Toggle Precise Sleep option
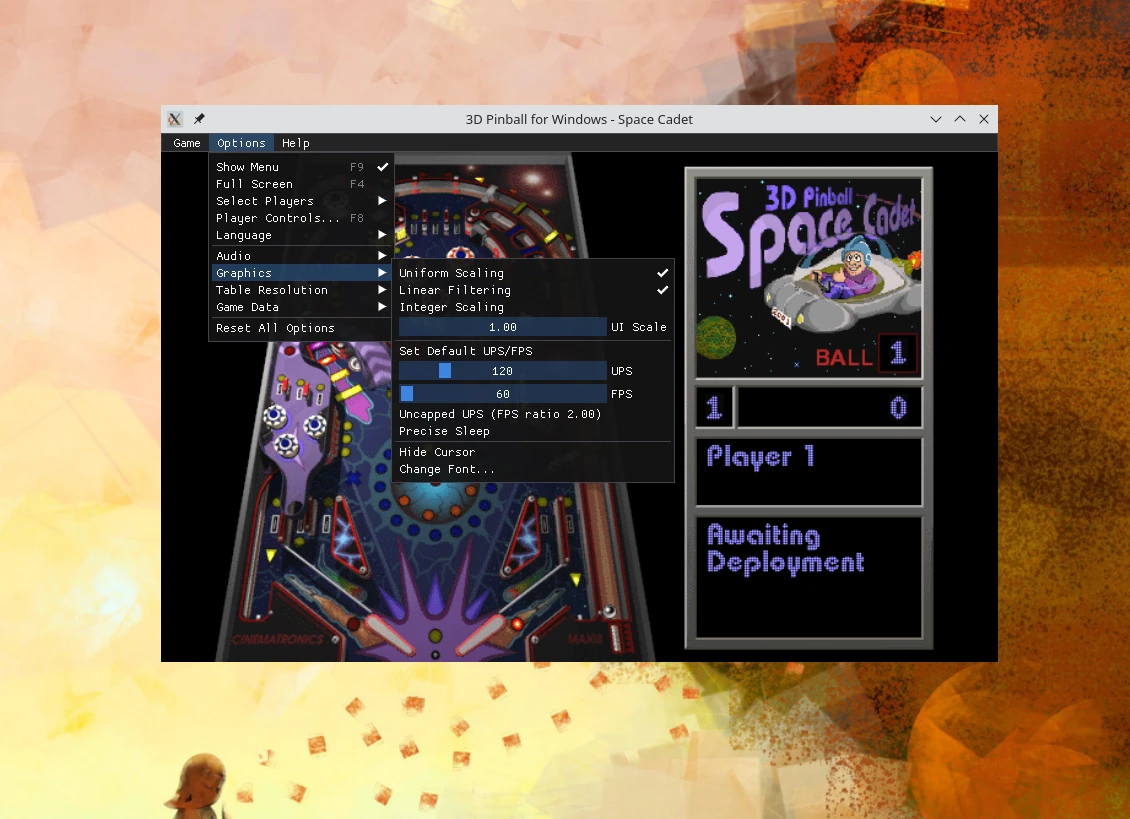The width and height of the screenshot is (1130, 819). tap(533, 431)
